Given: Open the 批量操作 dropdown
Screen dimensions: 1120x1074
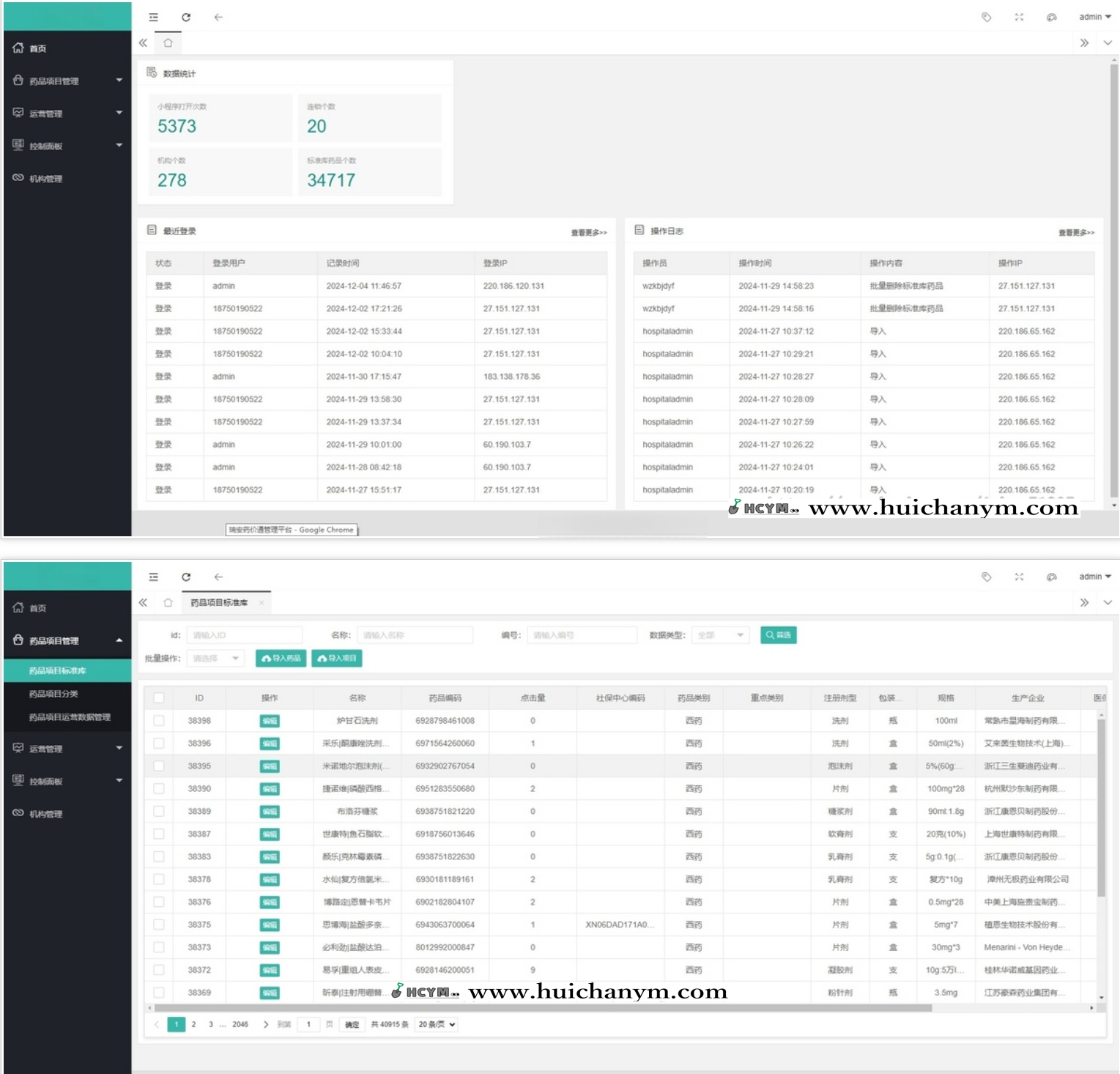Looking at the screenshot, I should (215, 659).
